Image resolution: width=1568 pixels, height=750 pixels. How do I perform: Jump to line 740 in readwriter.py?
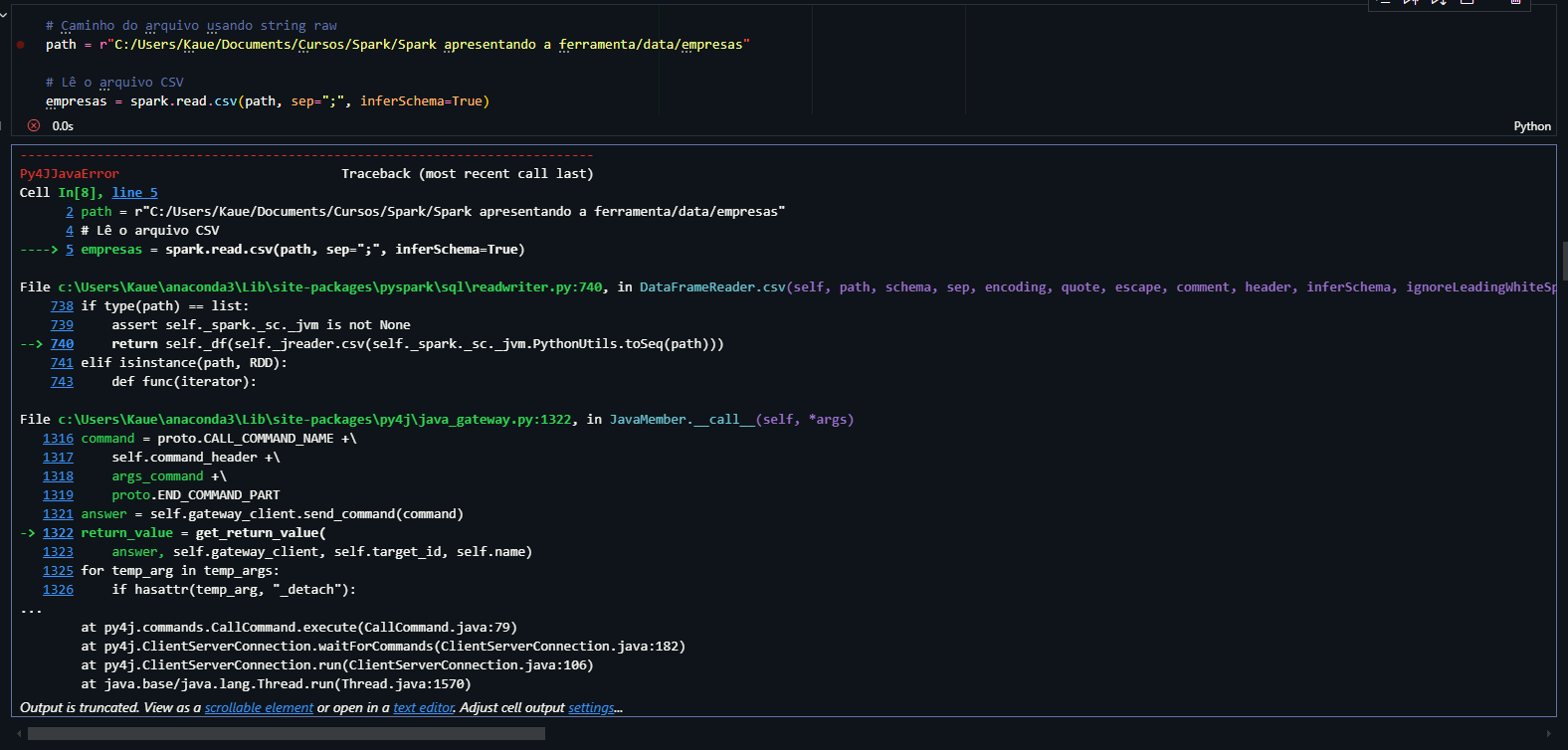pos(62,344)
